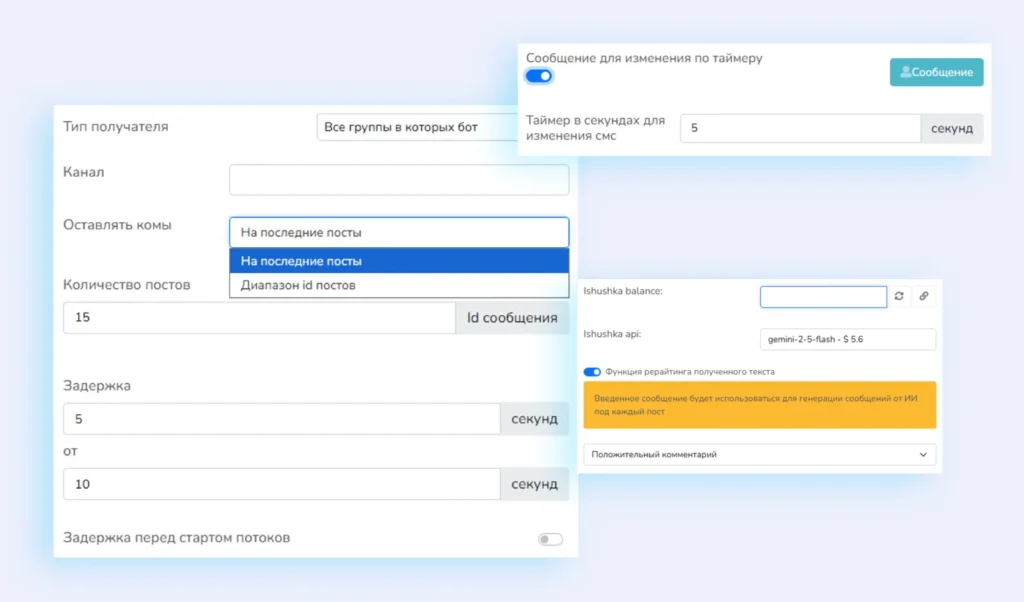
Task: Click inside the Канал input field
Action: click(x=398, y=179)
